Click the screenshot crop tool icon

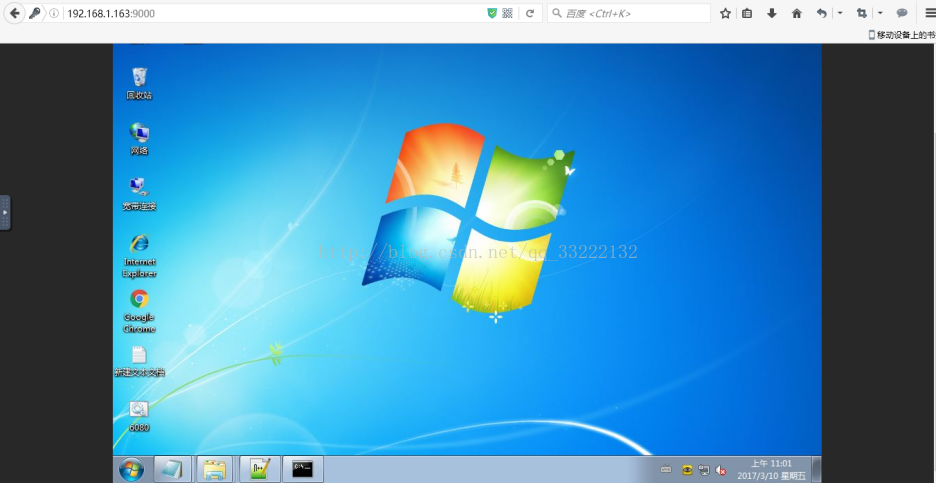(861, 13)
